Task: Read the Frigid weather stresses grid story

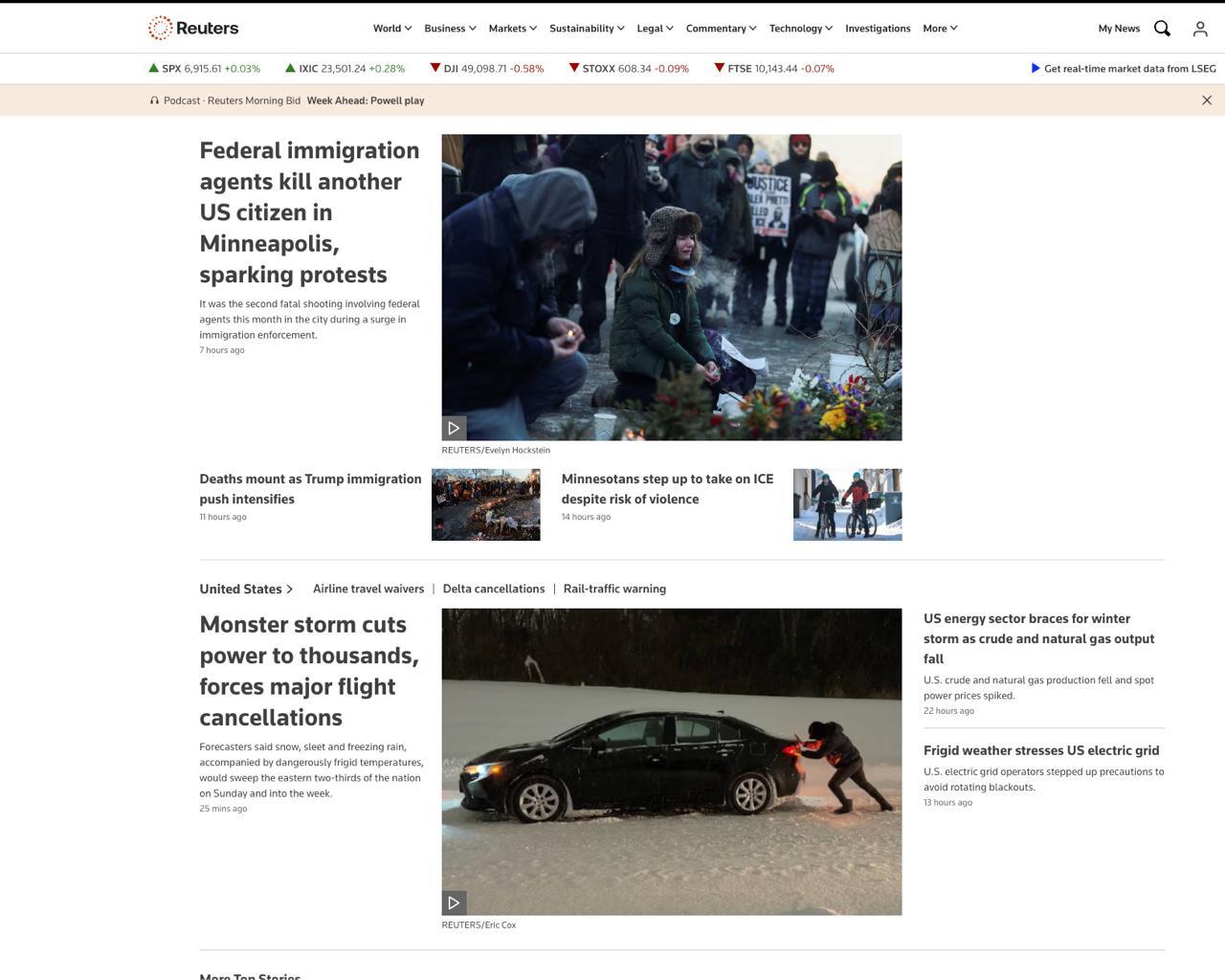Action: (x=1041, y=751)
